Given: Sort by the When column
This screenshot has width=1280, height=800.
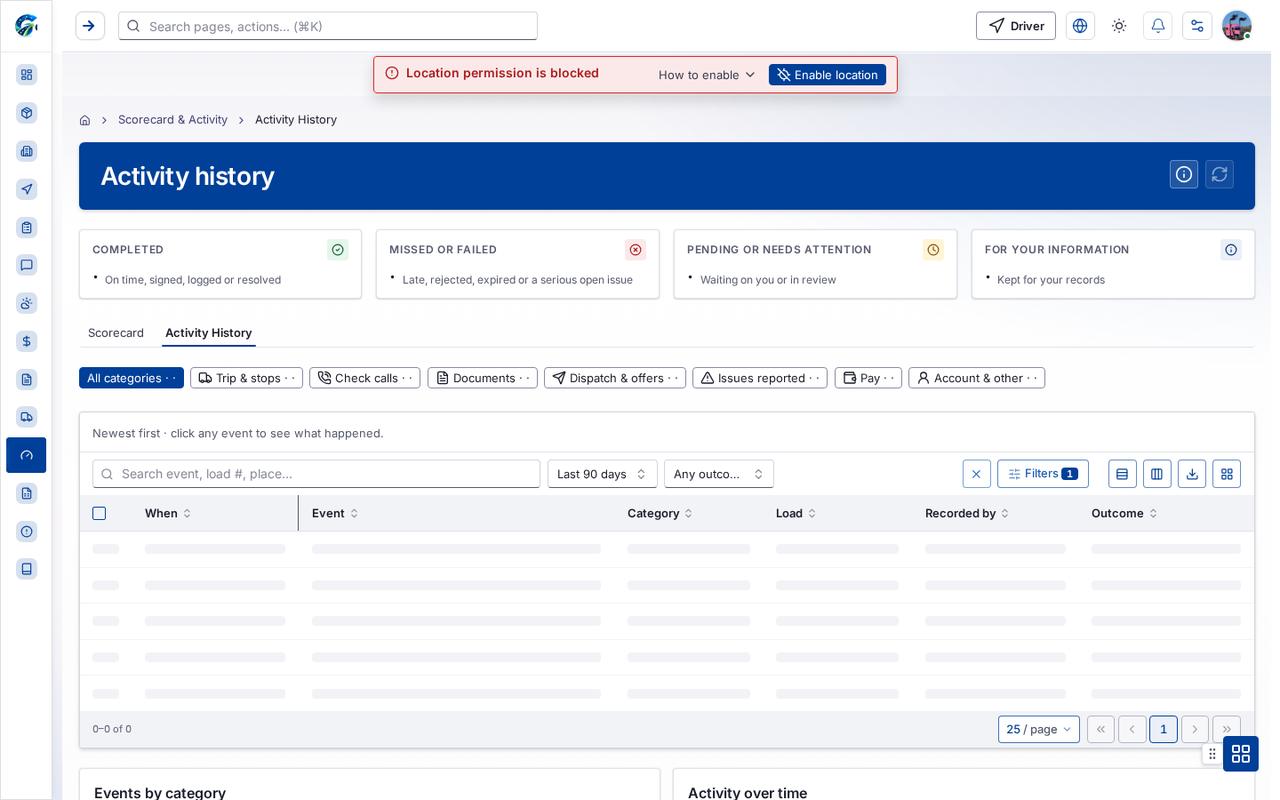Looking at the screenshot, I should tap(168, 513).
